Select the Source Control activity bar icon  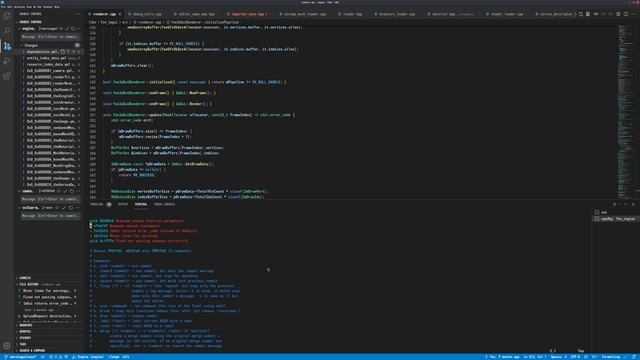[7, 46]
